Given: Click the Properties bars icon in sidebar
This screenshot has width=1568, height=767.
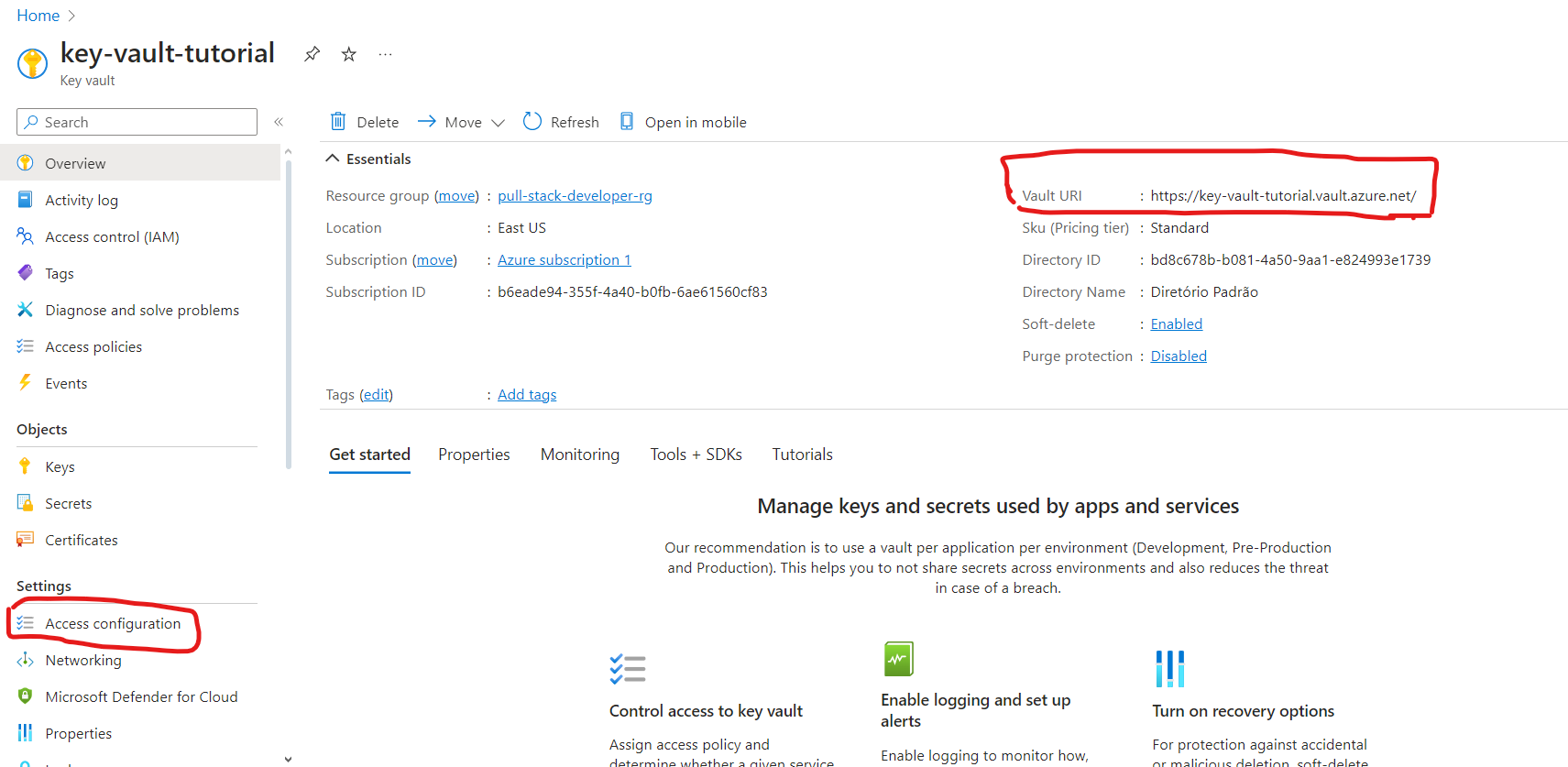Looking at the screenshot, I should (26, 733).
